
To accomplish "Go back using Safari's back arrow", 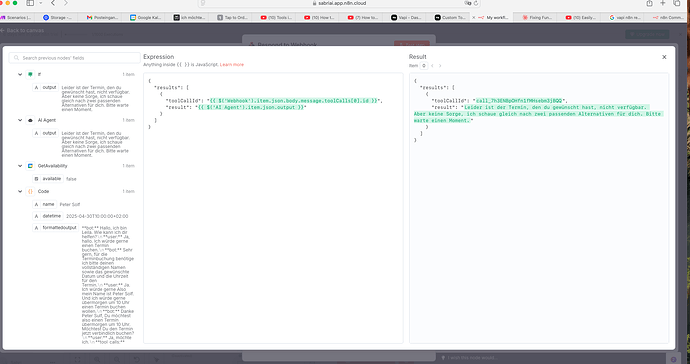I will [x=53, y=3].
